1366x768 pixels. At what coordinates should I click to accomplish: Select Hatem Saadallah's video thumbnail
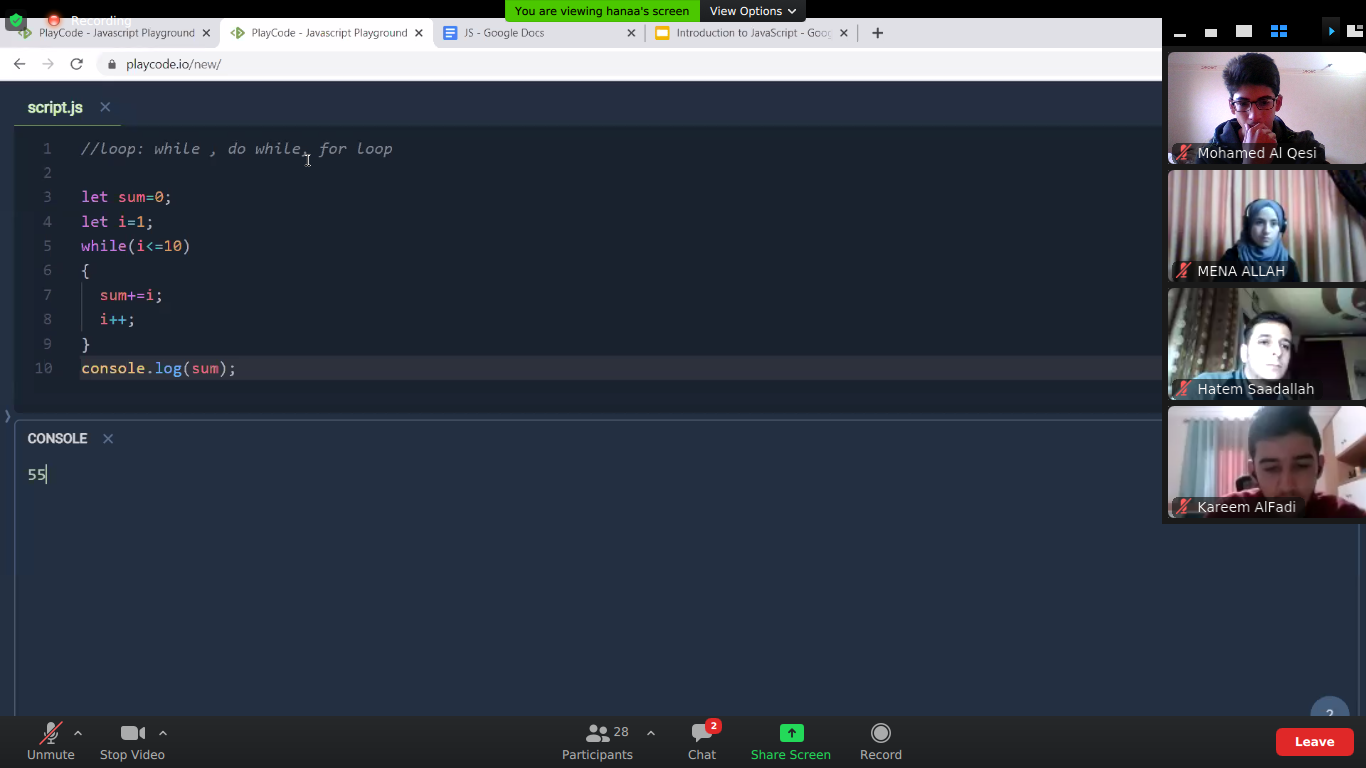point(1265,344)
